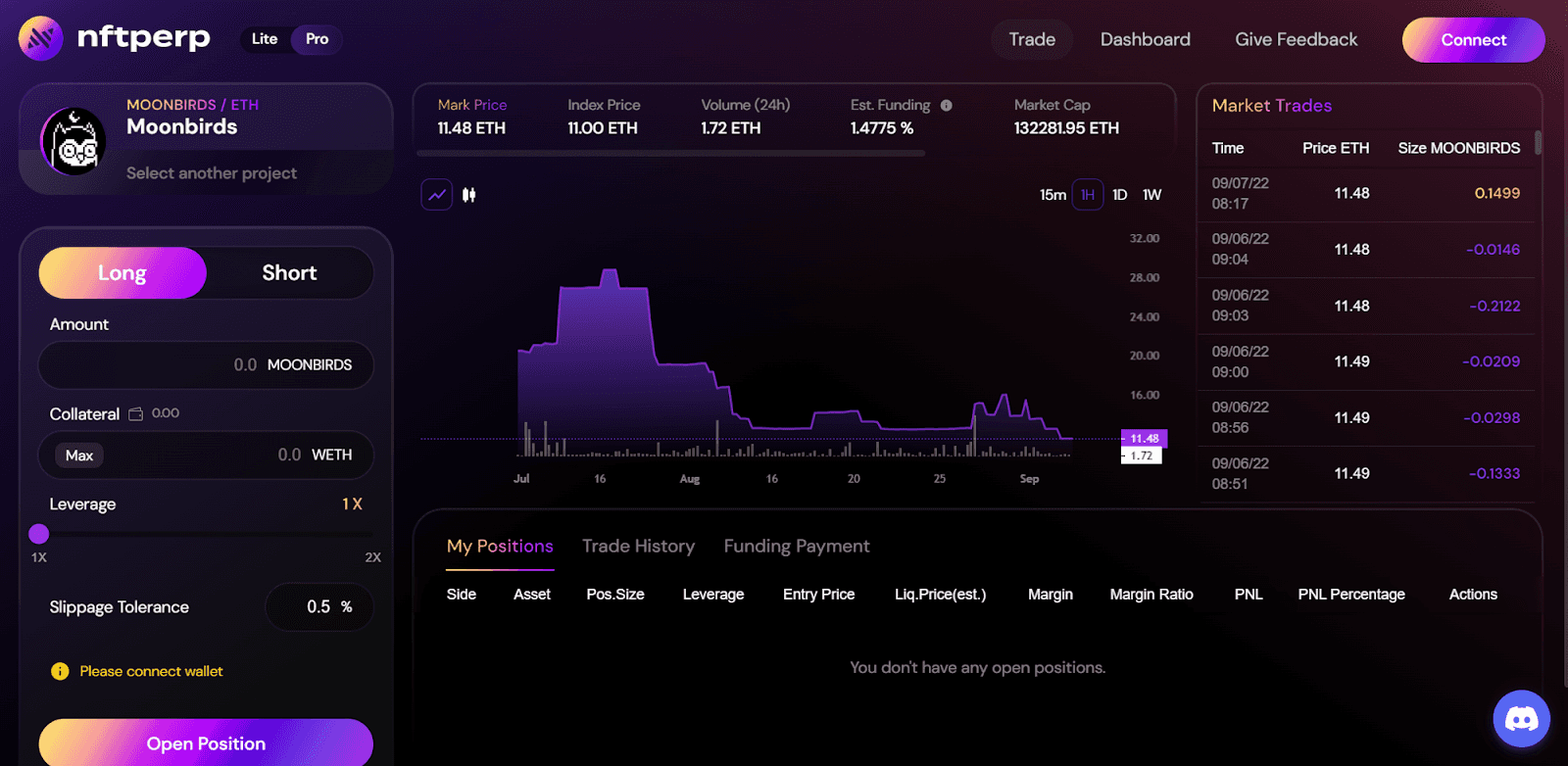The image size is (1568, 766).
Task: Click the 11.48 chart price tag
Action: [1144, 438]
